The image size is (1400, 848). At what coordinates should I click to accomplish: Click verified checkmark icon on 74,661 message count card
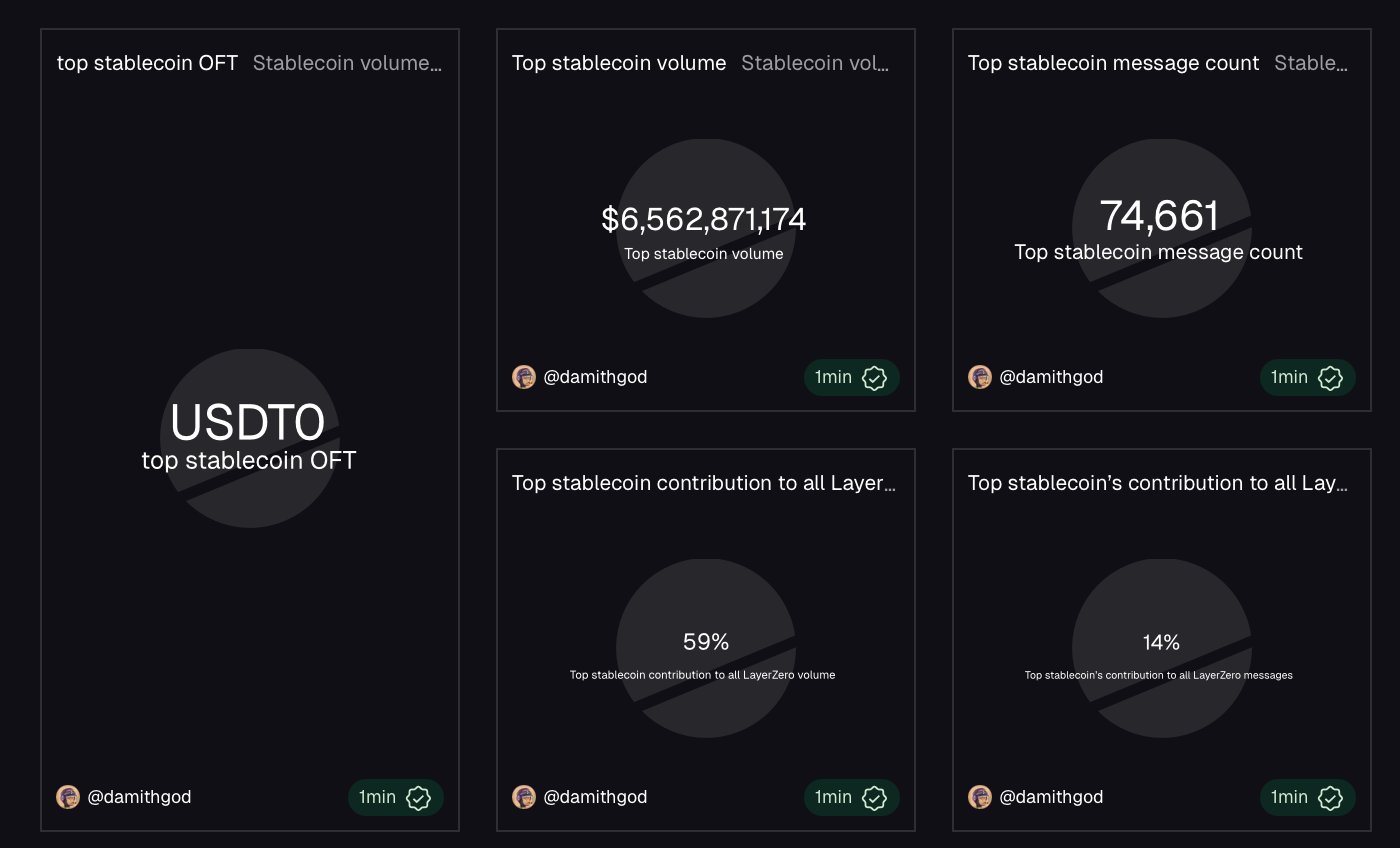[x=1330, y=378]
